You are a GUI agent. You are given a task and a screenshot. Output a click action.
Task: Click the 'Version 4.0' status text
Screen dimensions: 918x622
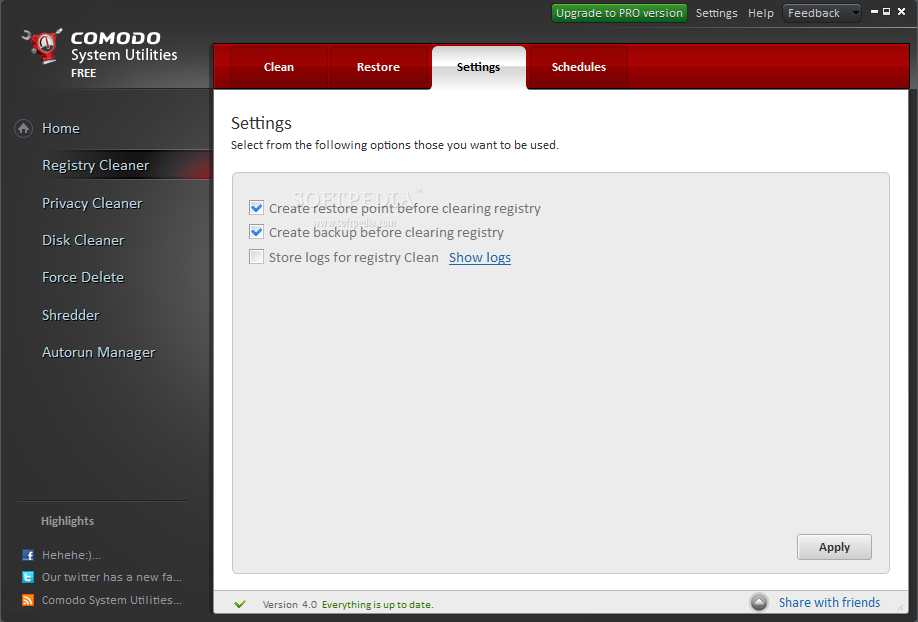[x=290, y=604]
